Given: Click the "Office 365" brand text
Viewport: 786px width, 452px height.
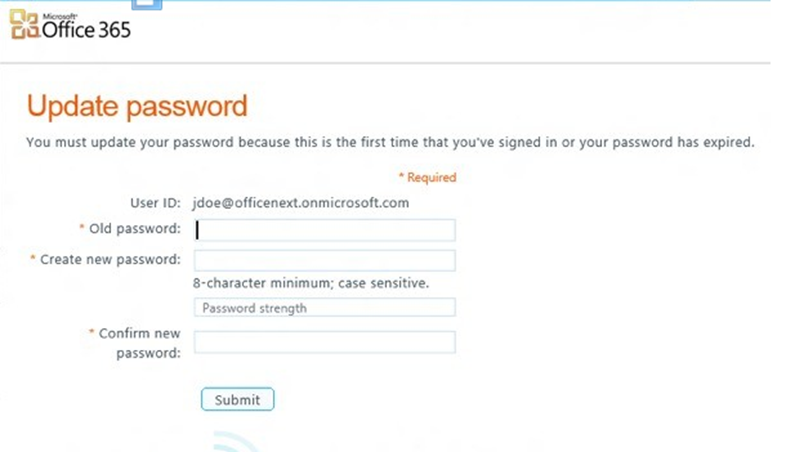Looking at the screenshot, I should [x=87, y=29].
